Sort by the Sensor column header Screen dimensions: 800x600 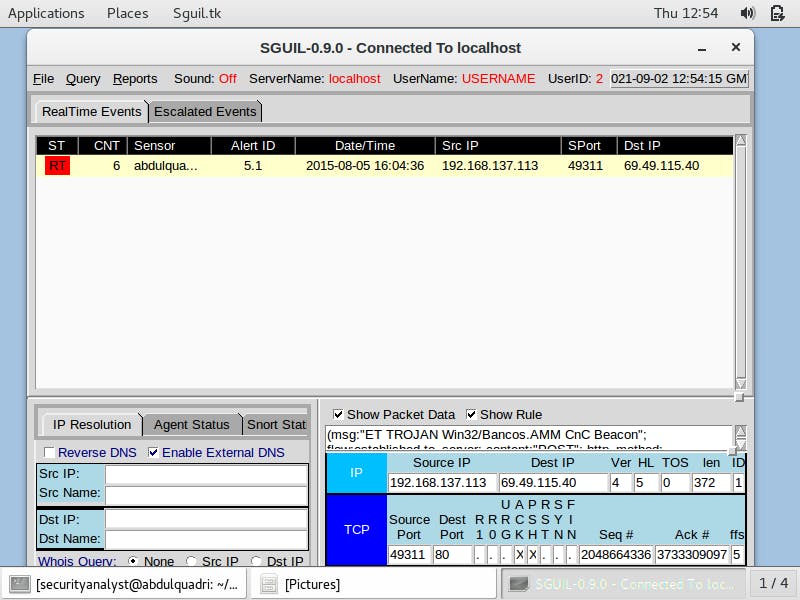(x=169, y=146)
